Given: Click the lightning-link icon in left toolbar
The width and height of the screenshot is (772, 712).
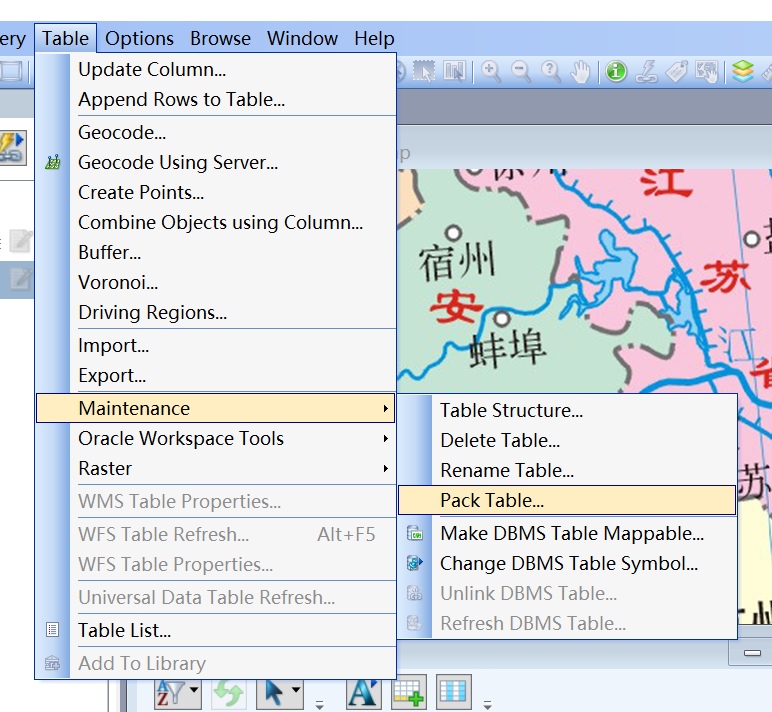Looking at the screenshot, I should [13, 148].
